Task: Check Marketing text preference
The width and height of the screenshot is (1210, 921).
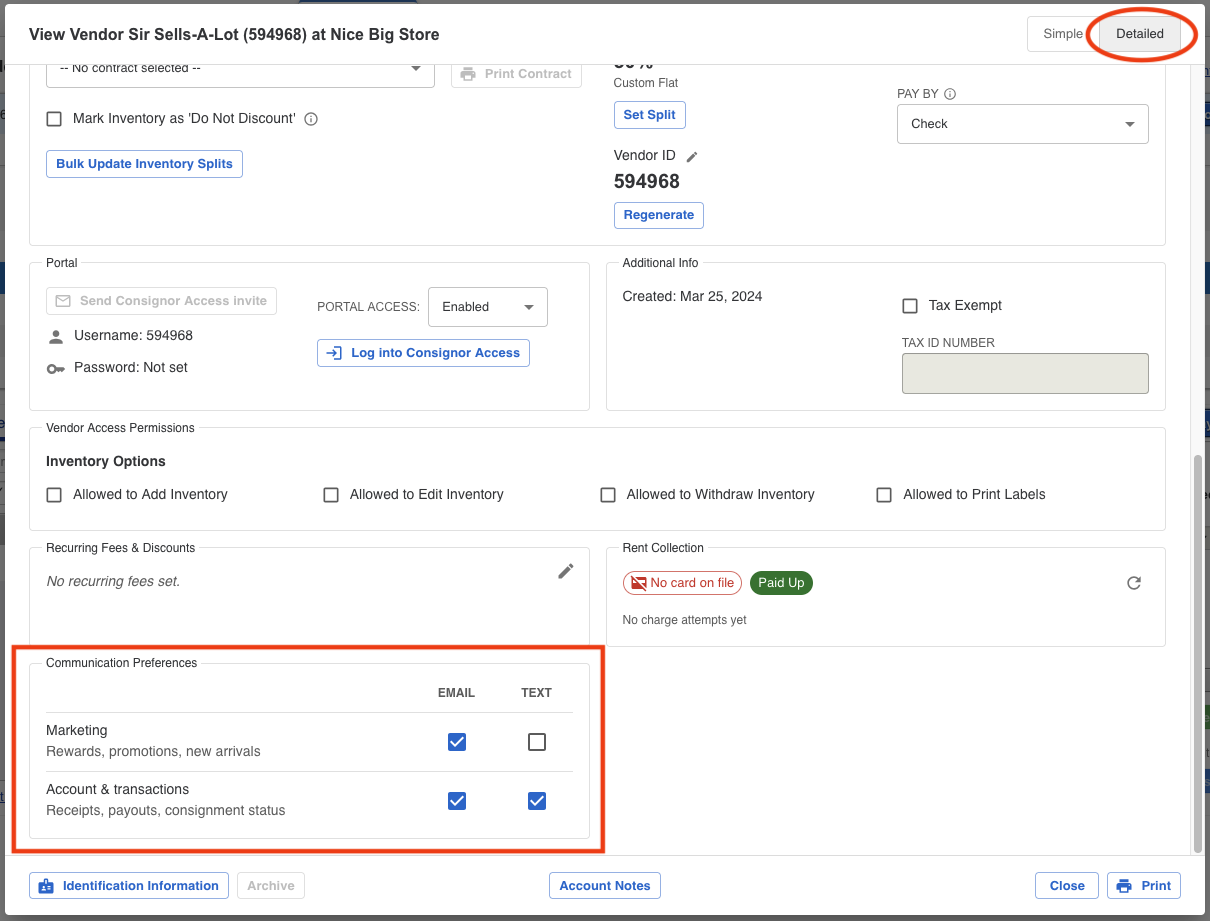Action: pos(537,742)
